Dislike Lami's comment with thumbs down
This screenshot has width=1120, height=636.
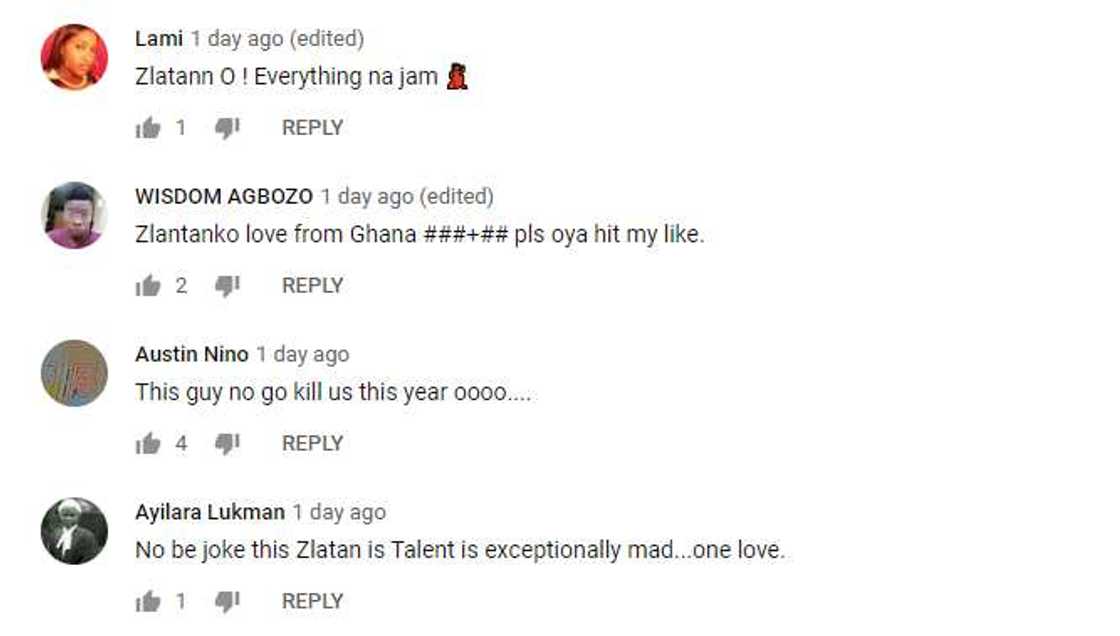pos(227,128)
